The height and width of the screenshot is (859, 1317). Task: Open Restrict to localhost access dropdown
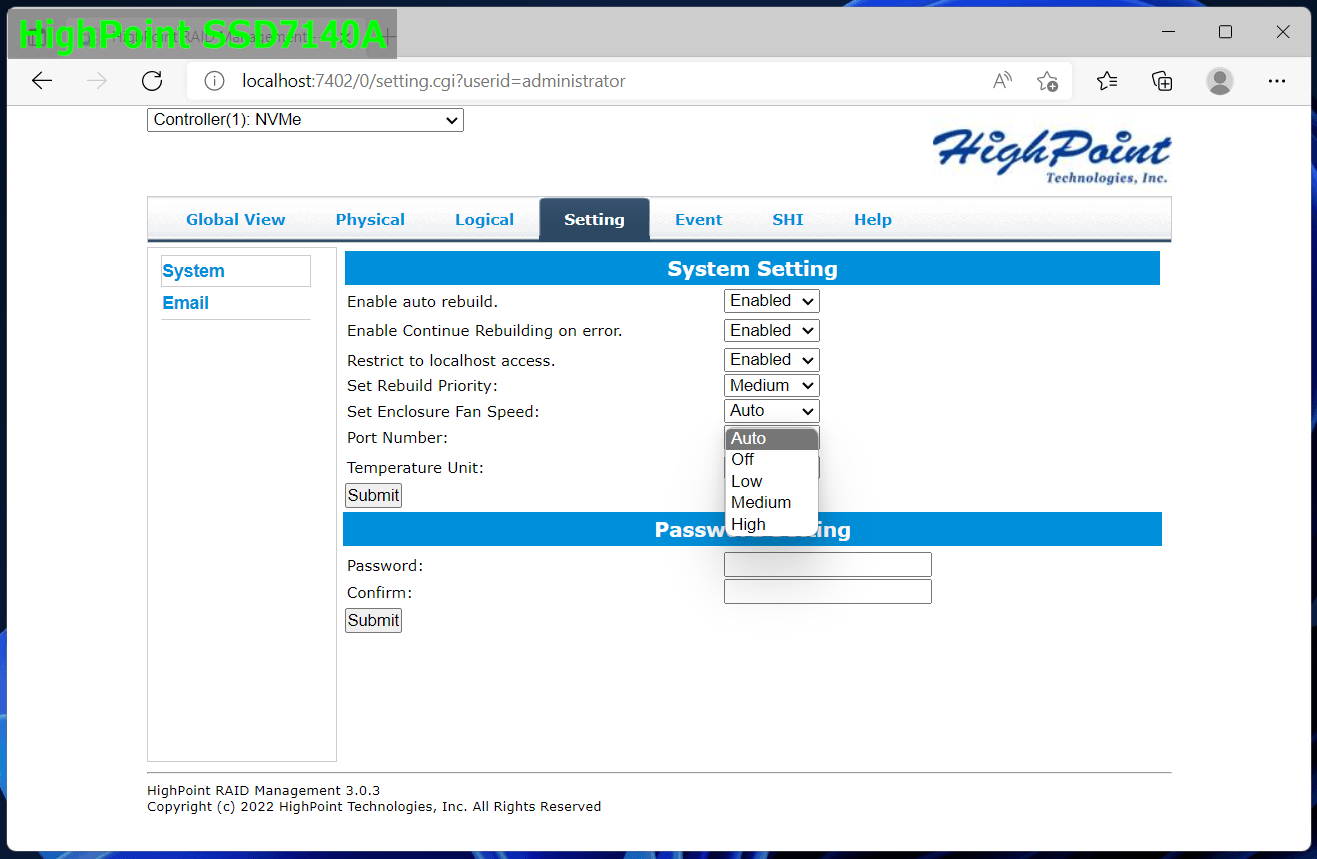pos(771,360)
